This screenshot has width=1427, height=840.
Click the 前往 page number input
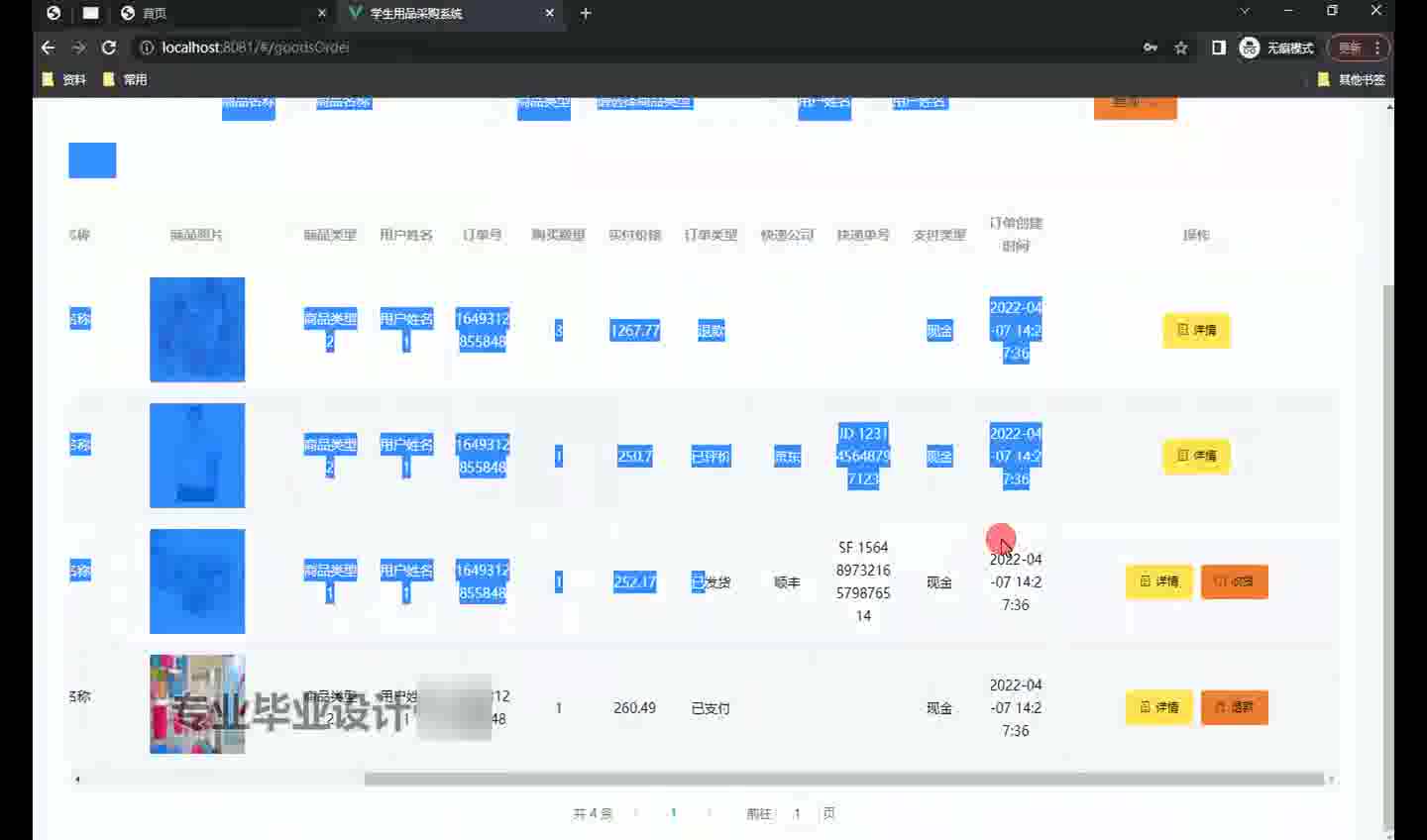click(x=797, y=813)
